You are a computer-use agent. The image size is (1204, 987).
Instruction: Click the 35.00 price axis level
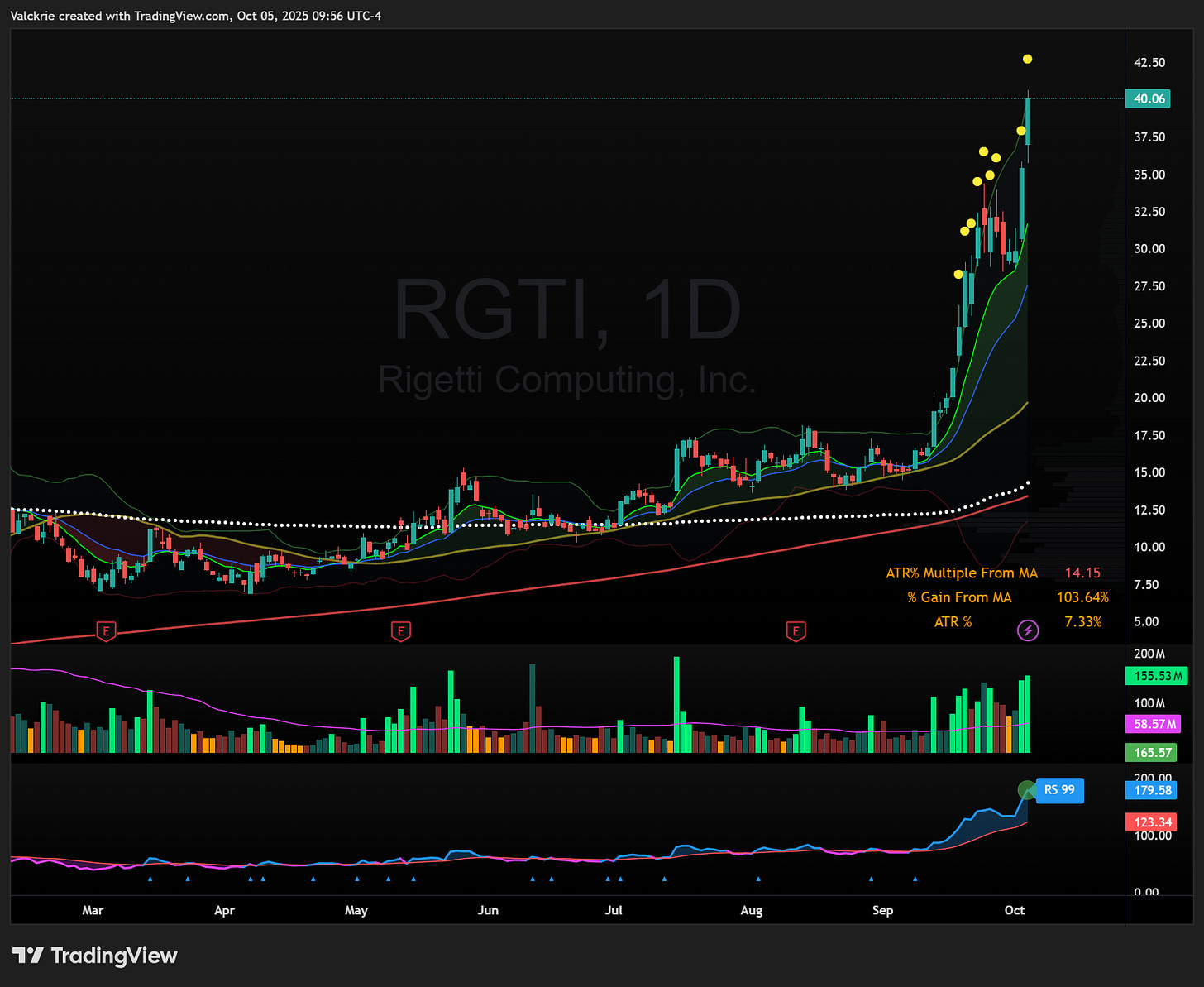coord(1149,175)
